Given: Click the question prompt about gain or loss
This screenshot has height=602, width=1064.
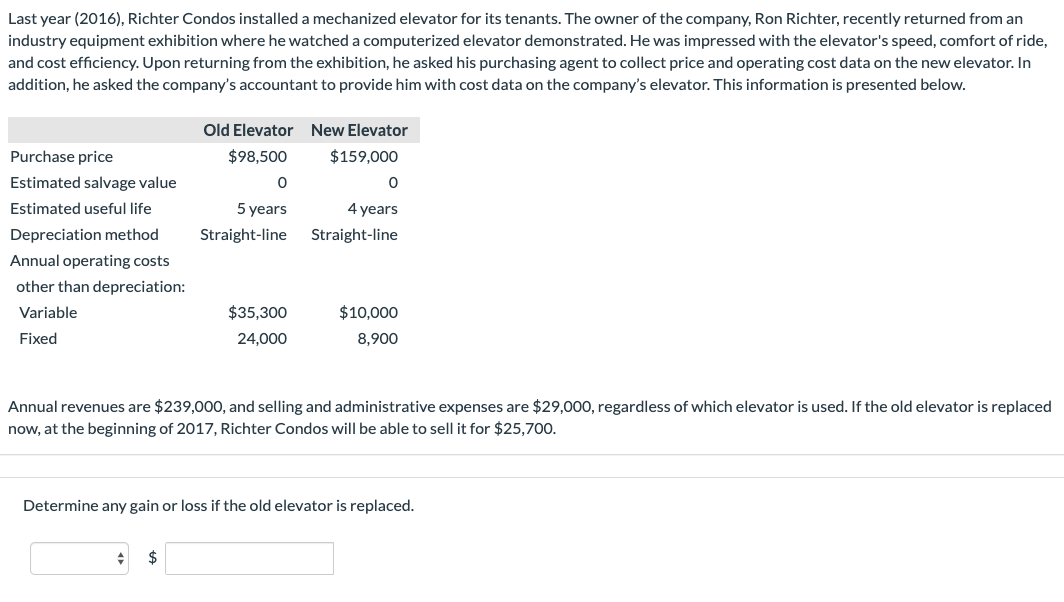Looking at the screenshot, I should click(219, 505).
